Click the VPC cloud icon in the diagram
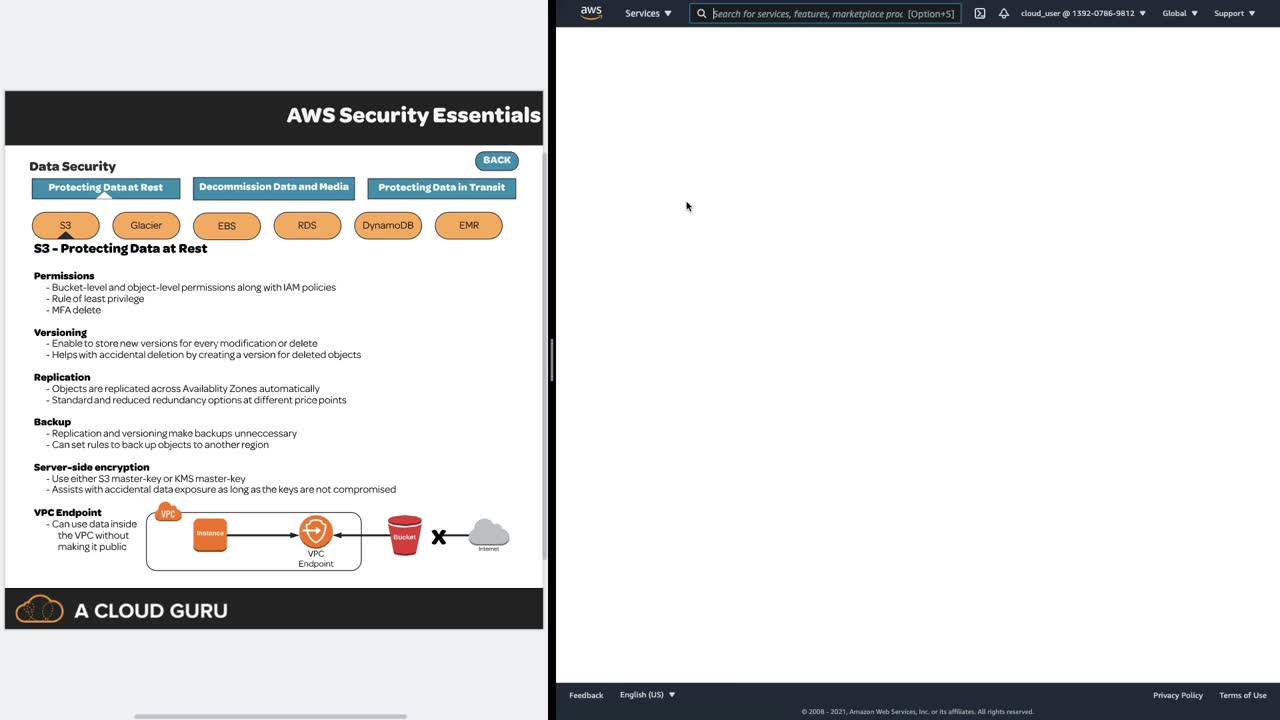Viewport: 1280px width, 720px height. coord(168,513)
